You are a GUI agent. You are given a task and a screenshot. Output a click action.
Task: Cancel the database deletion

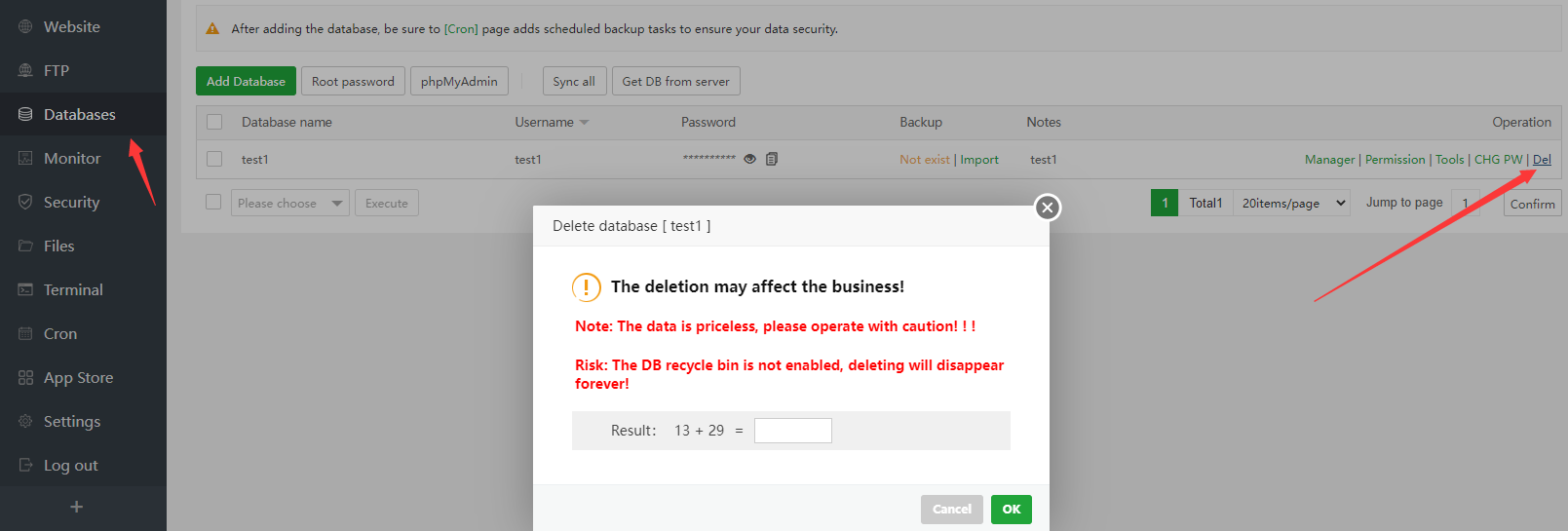point(951,510)
